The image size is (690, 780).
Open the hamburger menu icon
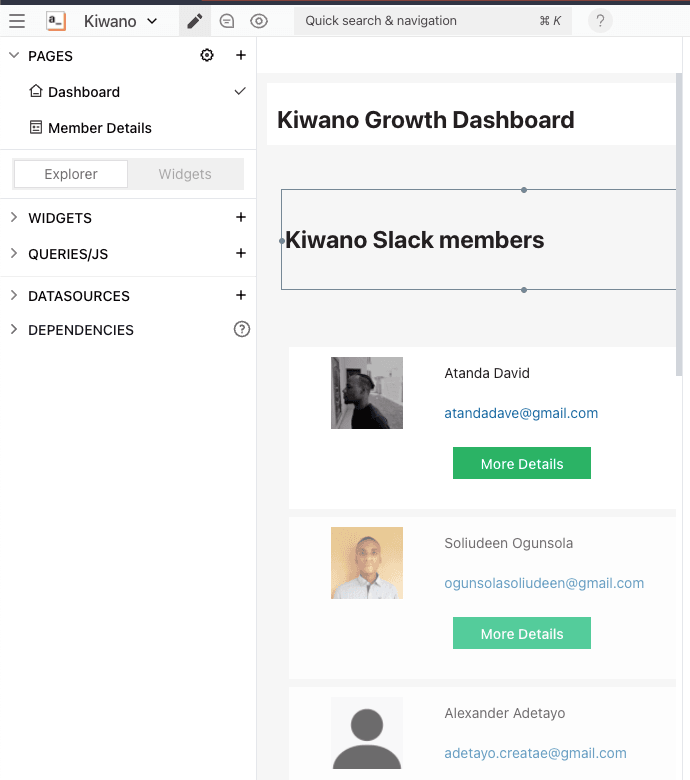click(x=17, y=21)
